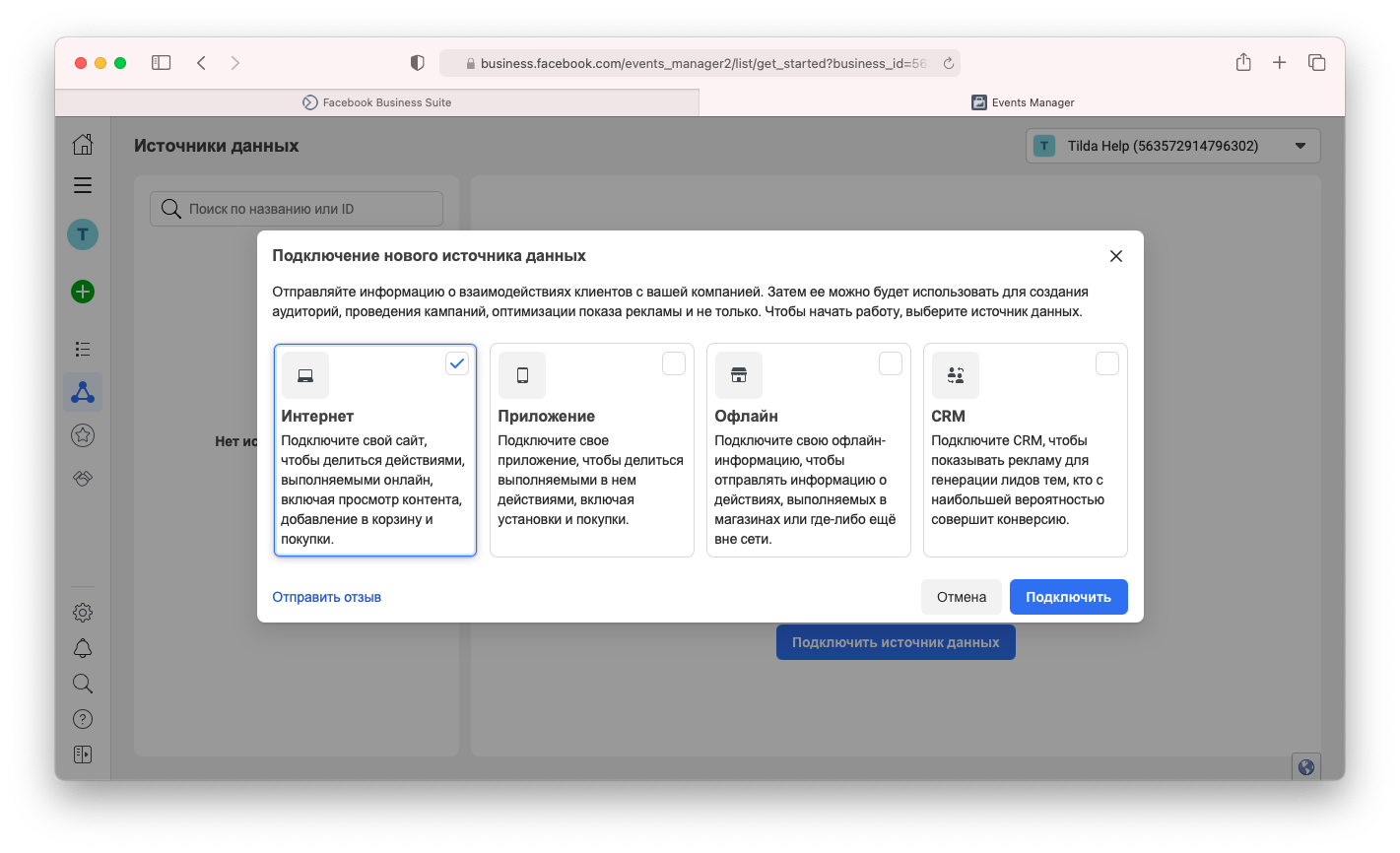Open a new Safari tab with plus
This screenshot has height=853, width=1400.
[1280, 63]
